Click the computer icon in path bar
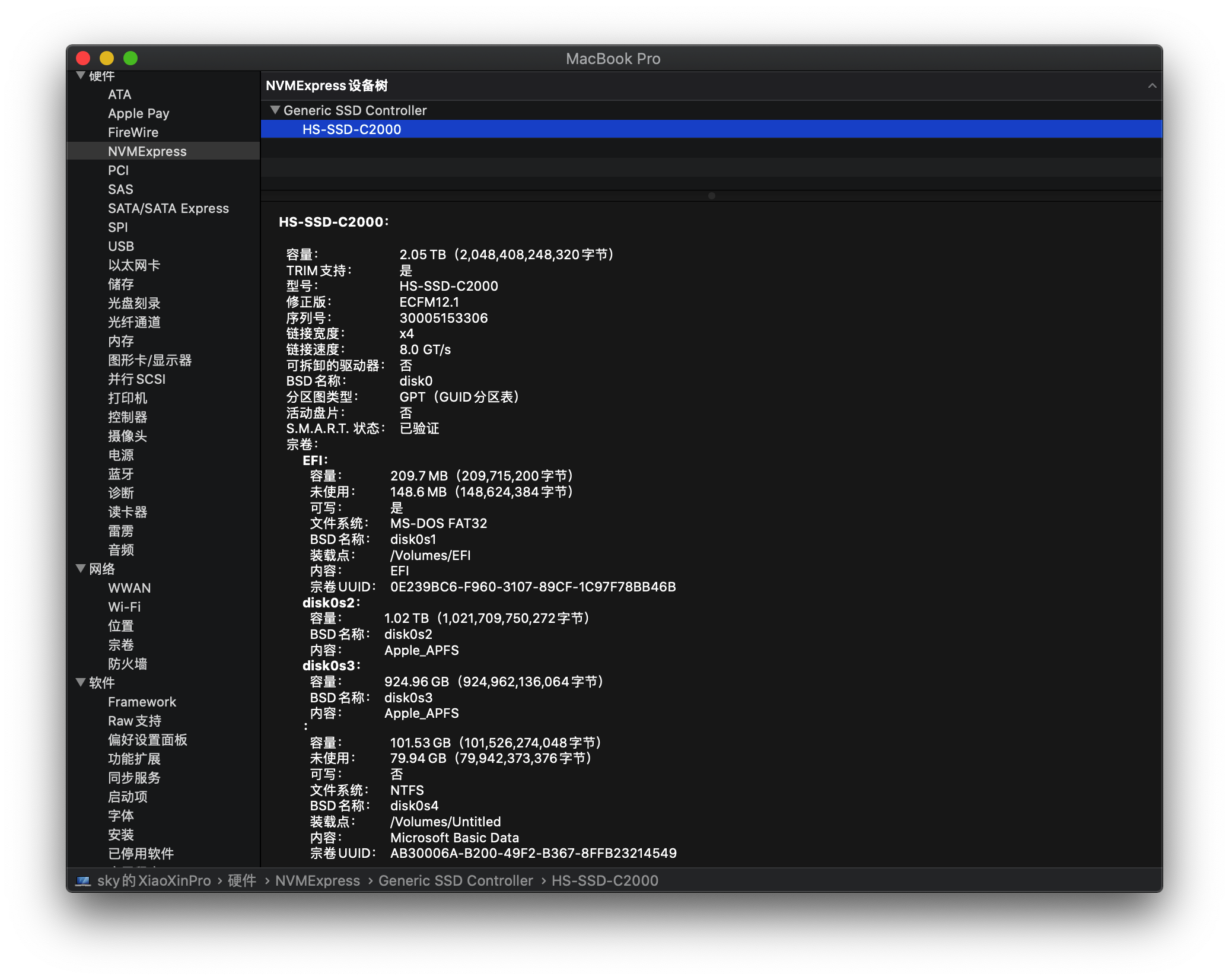Viewport: 1229px width, 980px height. click(x=84, y=882)
